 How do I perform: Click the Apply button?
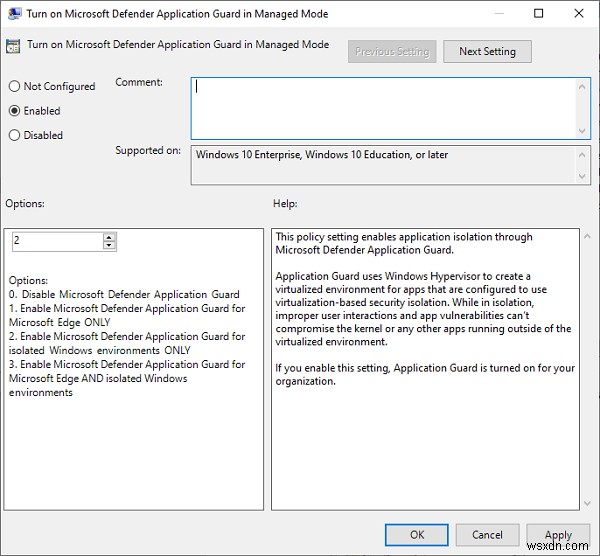[x=558, y=535]
